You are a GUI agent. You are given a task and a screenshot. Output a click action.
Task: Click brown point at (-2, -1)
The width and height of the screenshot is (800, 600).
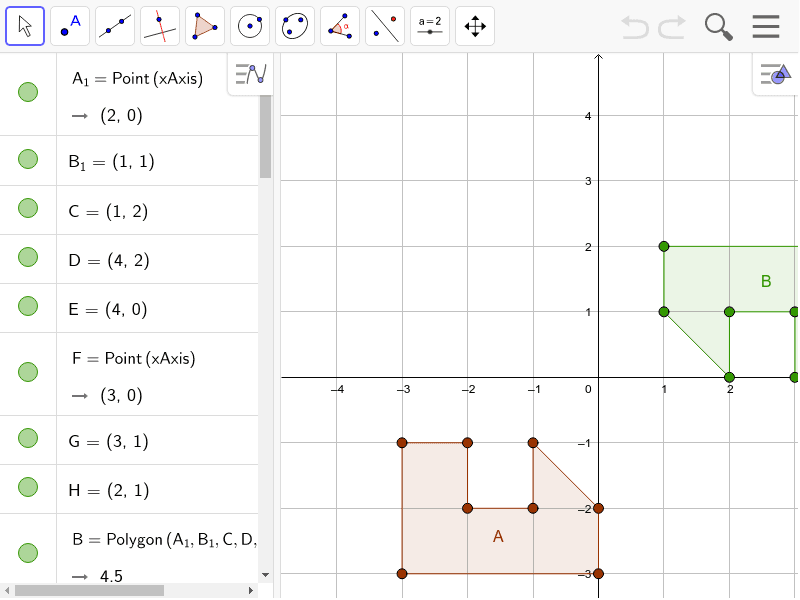pyautogui.click(x=467, y=443)
